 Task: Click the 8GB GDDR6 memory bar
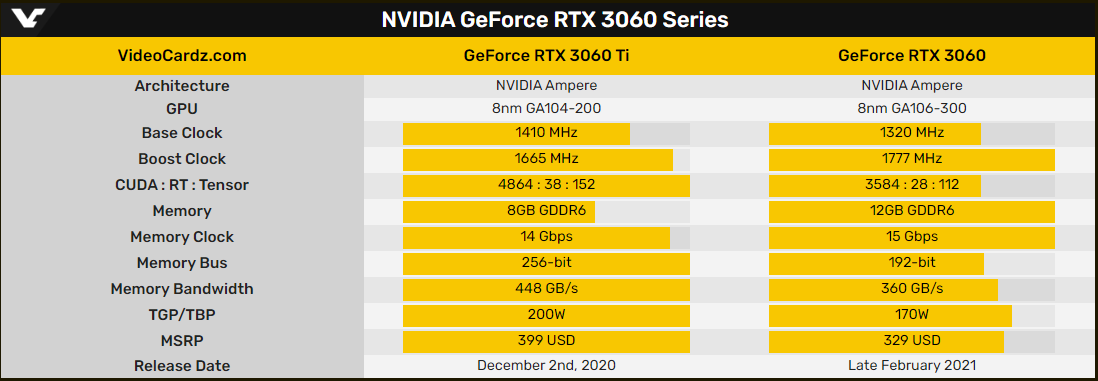pyautogui.click(x=499, y=212)
